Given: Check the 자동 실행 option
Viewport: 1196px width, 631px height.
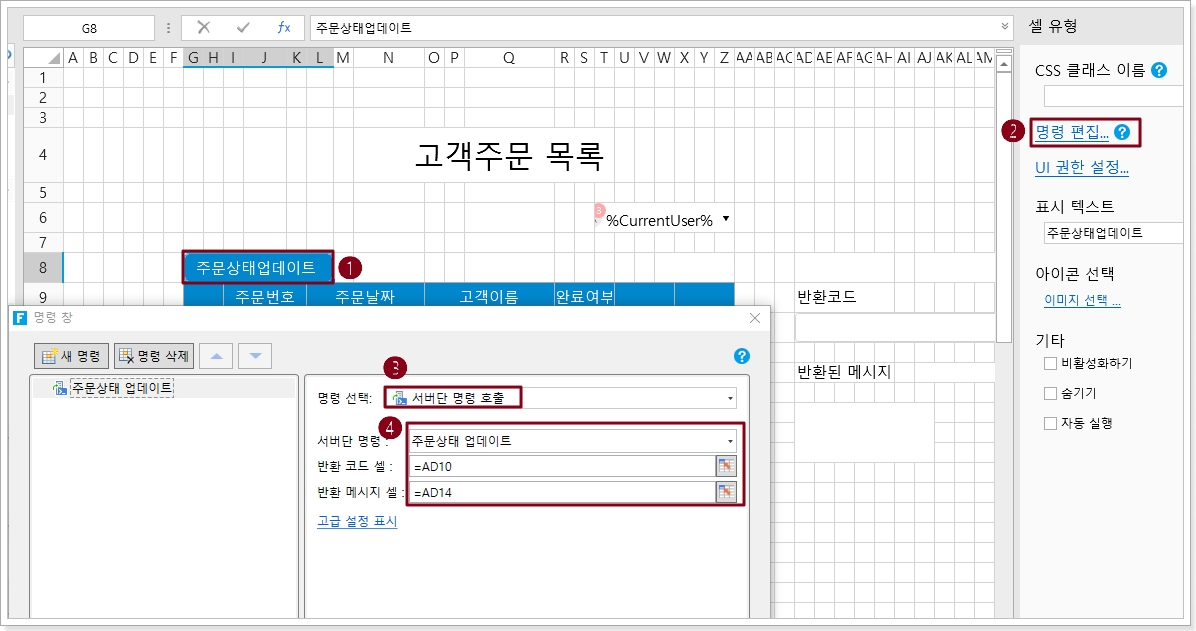Looking at the screenshot, I should pyautogui.click(x=1050, y=423).
